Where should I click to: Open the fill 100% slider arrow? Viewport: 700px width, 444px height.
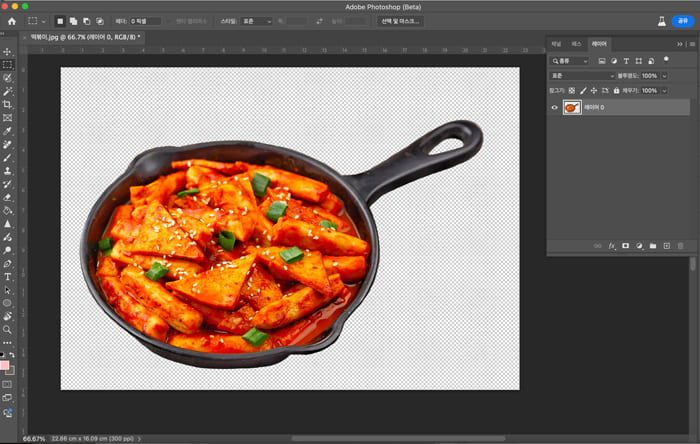[x=664, y=91]
